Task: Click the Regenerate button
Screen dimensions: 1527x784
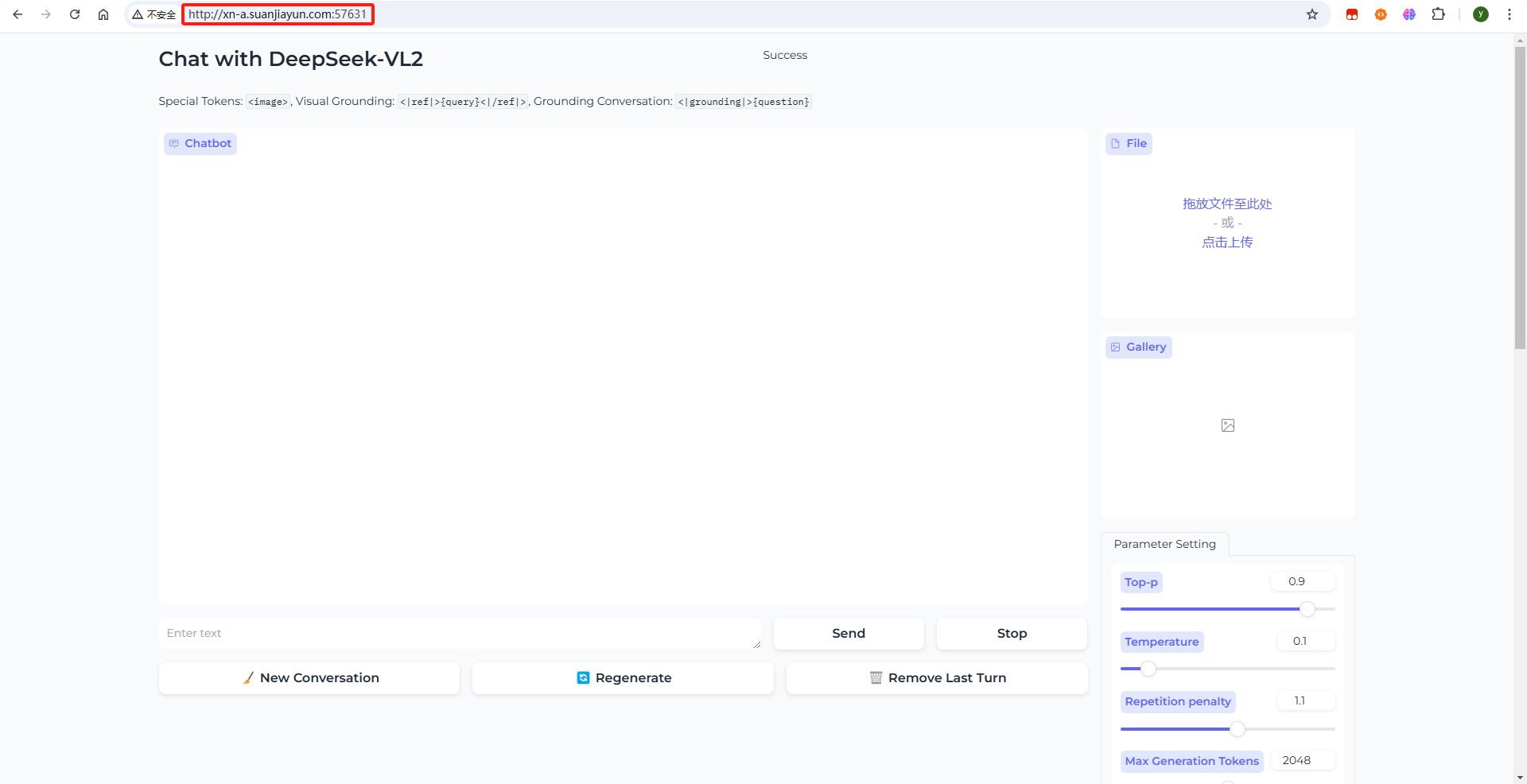Action: pos(623,678)
